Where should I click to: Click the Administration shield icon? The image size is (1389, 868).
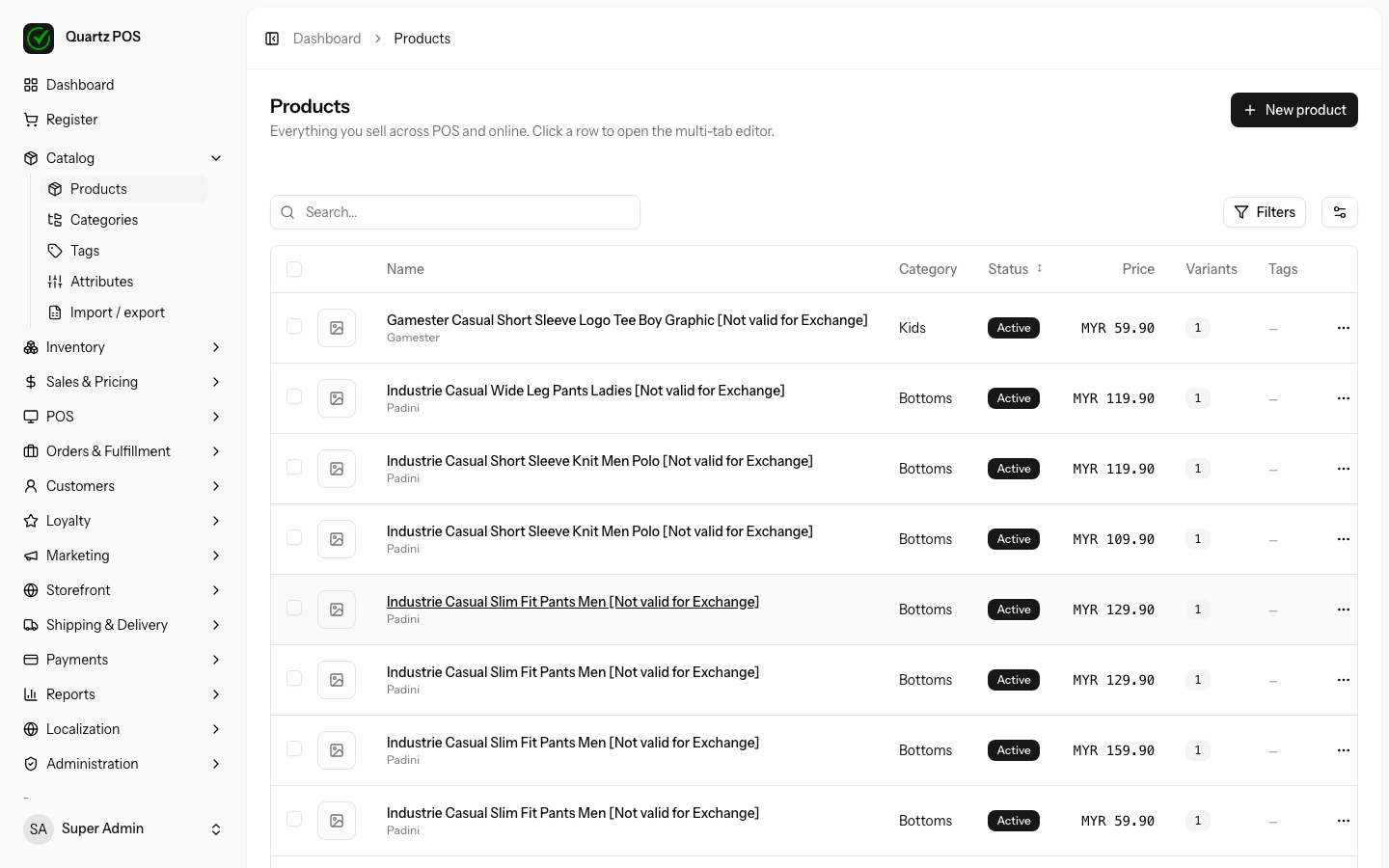31,764
